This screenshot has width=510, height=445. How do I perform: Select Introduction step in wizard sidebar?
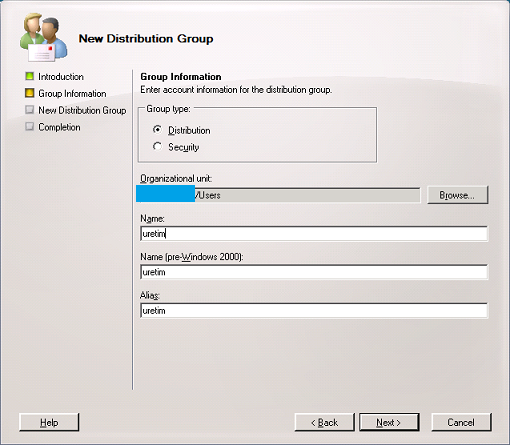[61, 77]
